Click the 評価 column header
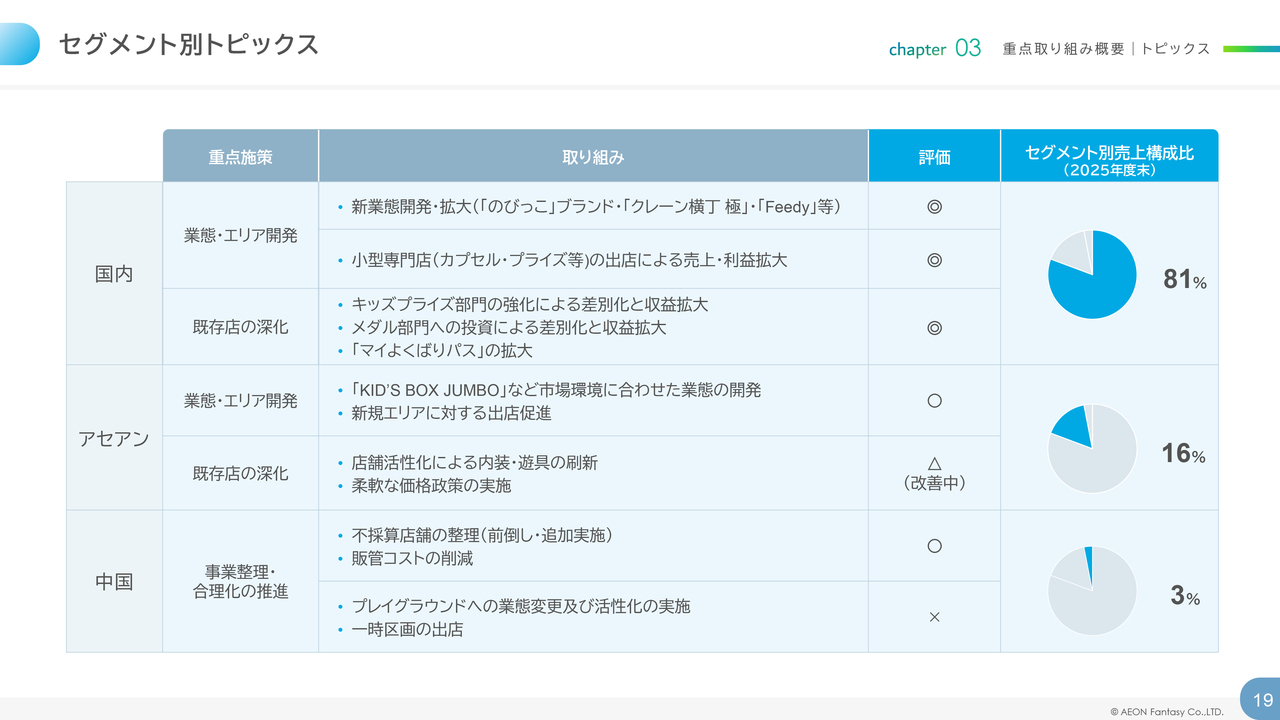Viewport: 1280px width, 720px height. click(934, 157)
